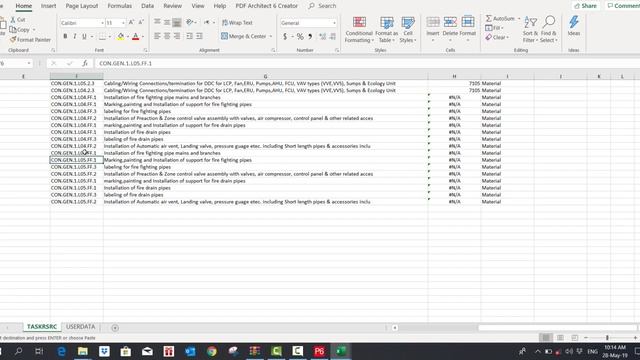Open the font name dropdown
Viewport: 640px width, 360px height.
pos(102,23)
